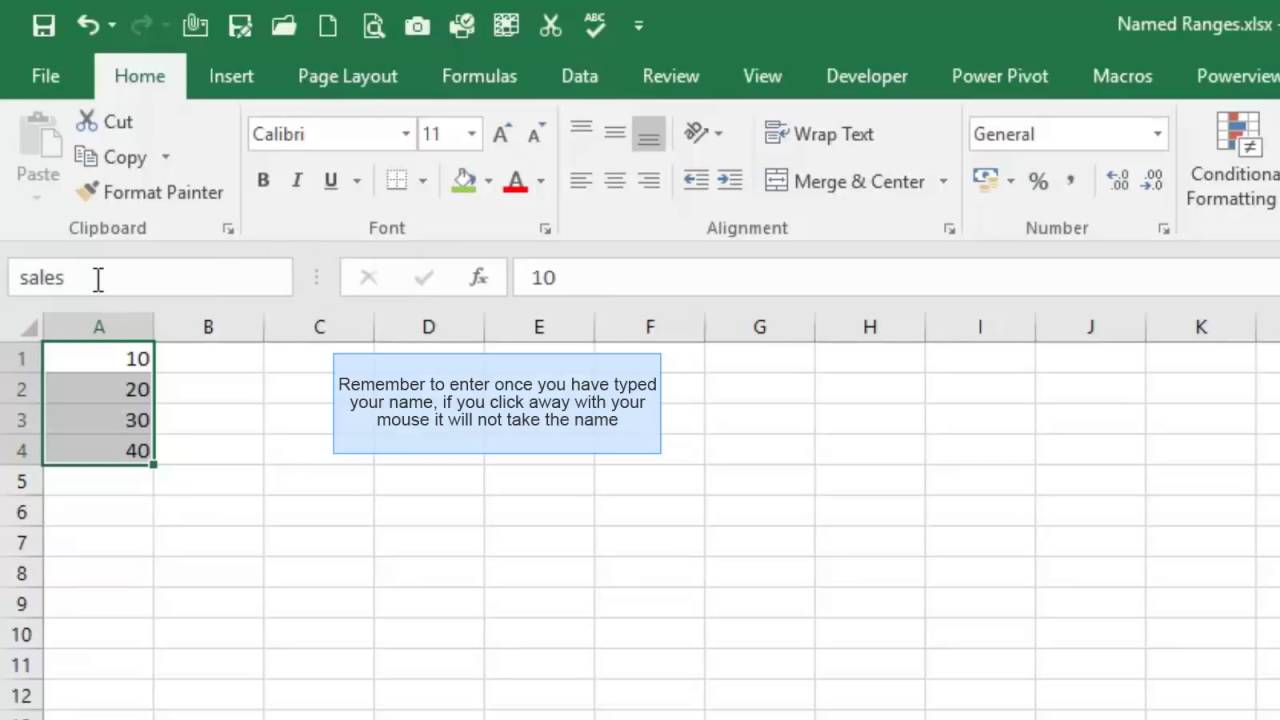Click the red Font Color swatch

[x=516, y=181]
